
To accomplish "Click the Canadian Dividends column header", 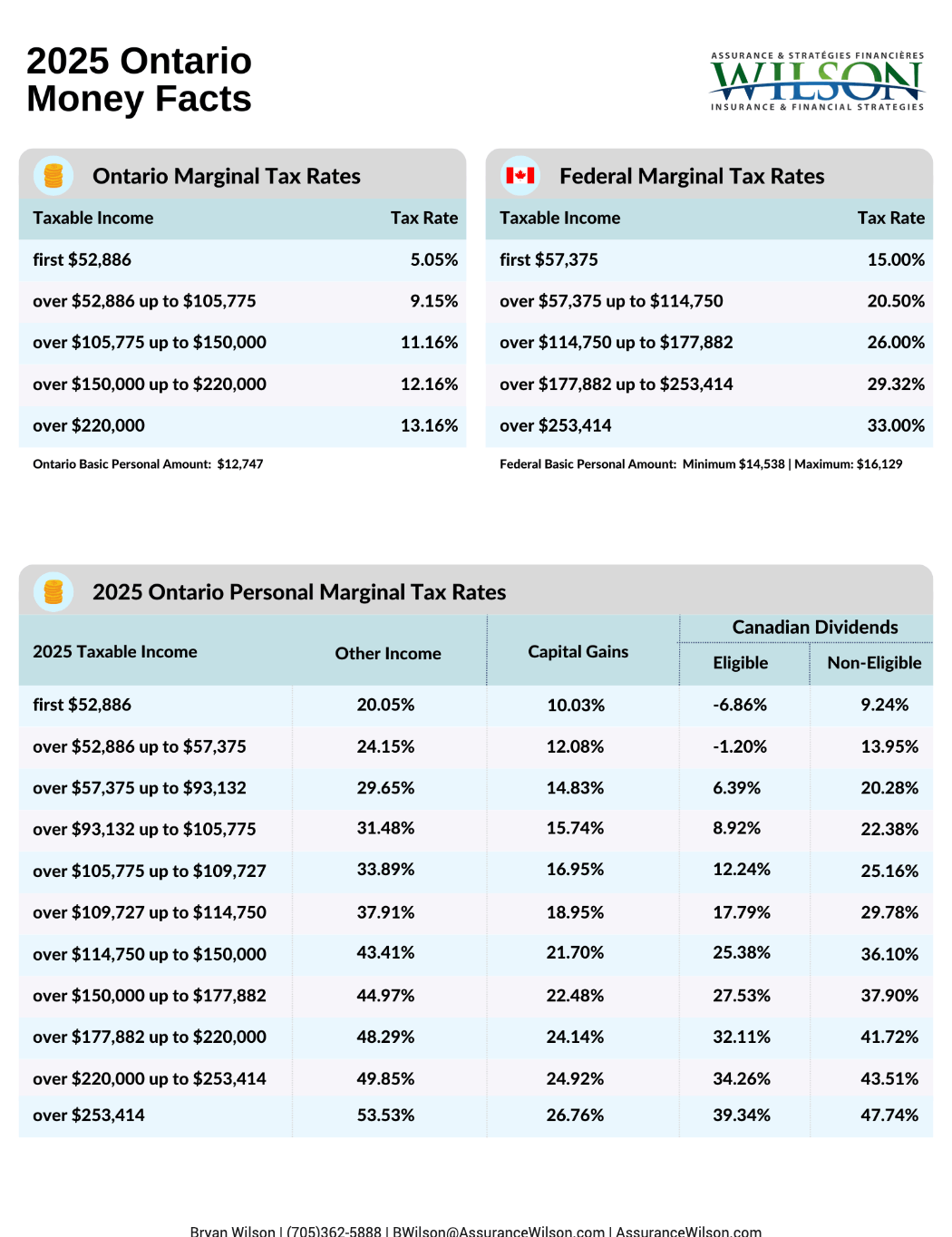I will click(814, 628).
